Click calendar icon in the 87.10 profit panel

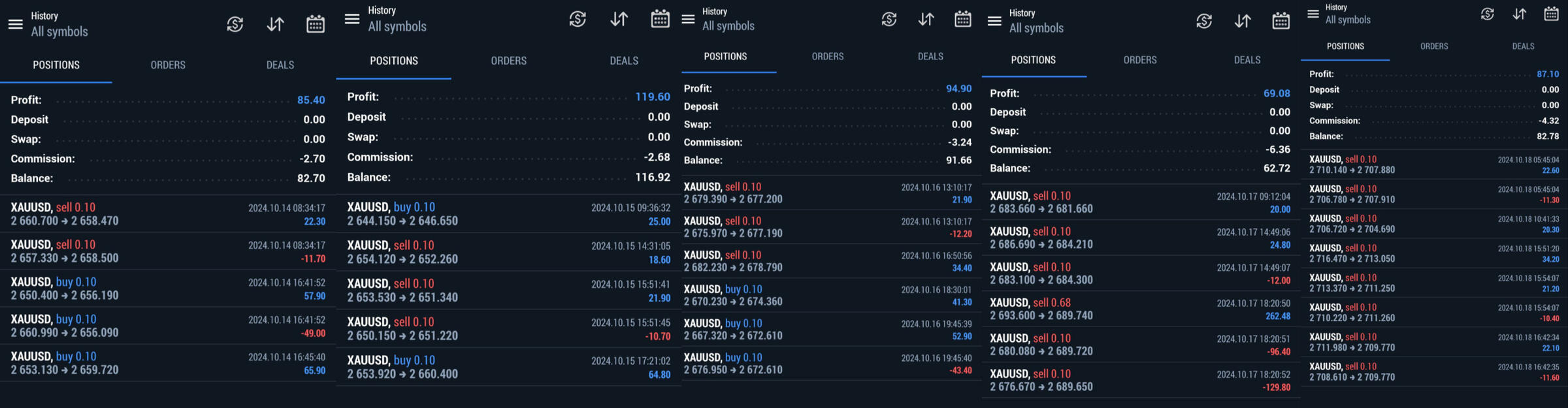click(x=1551, y=14)
